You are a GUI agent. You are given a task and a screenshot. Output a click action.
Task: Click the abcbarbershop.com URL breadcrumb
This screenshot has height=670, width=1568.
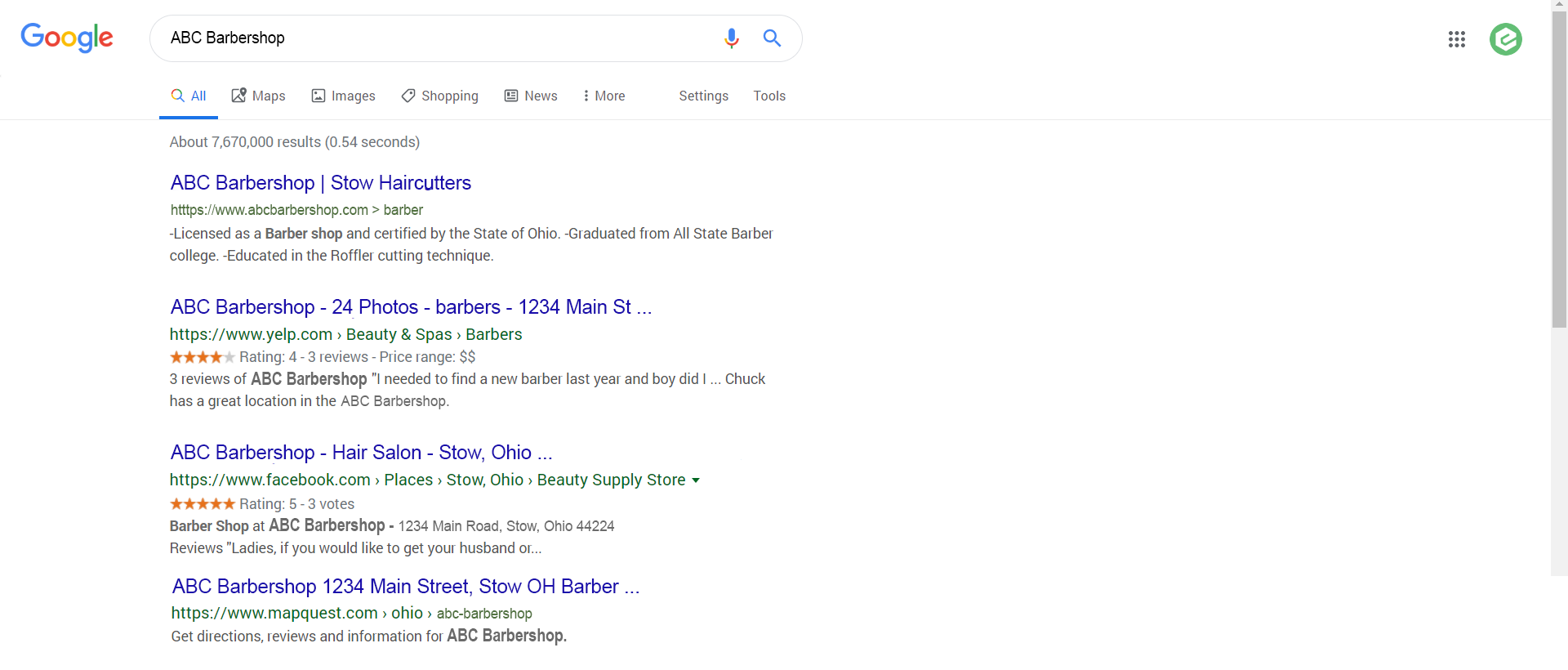tap(296, 210)
